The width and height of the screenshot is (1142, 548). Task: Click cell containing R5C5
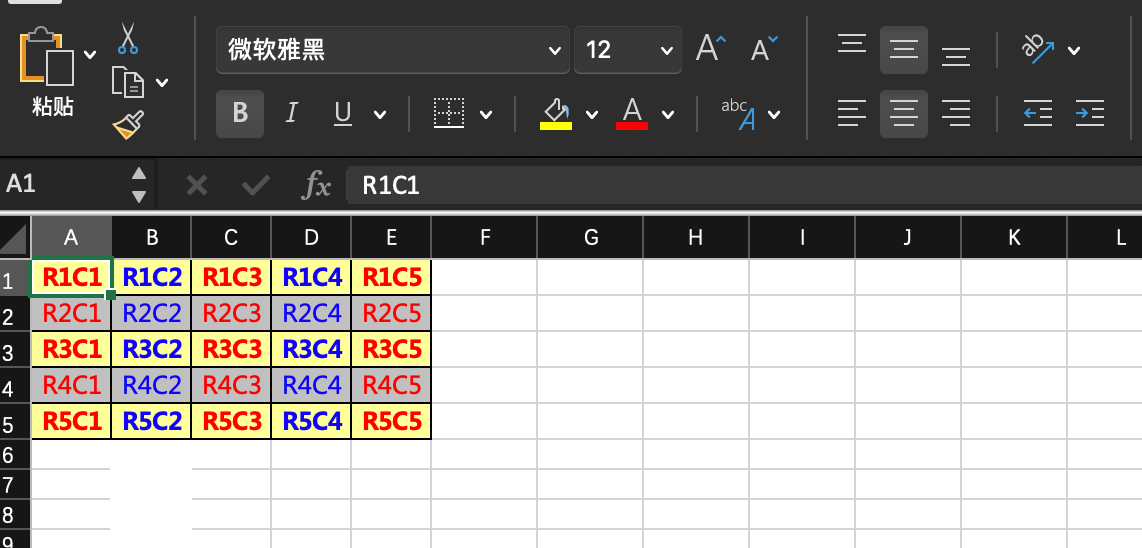391,421
